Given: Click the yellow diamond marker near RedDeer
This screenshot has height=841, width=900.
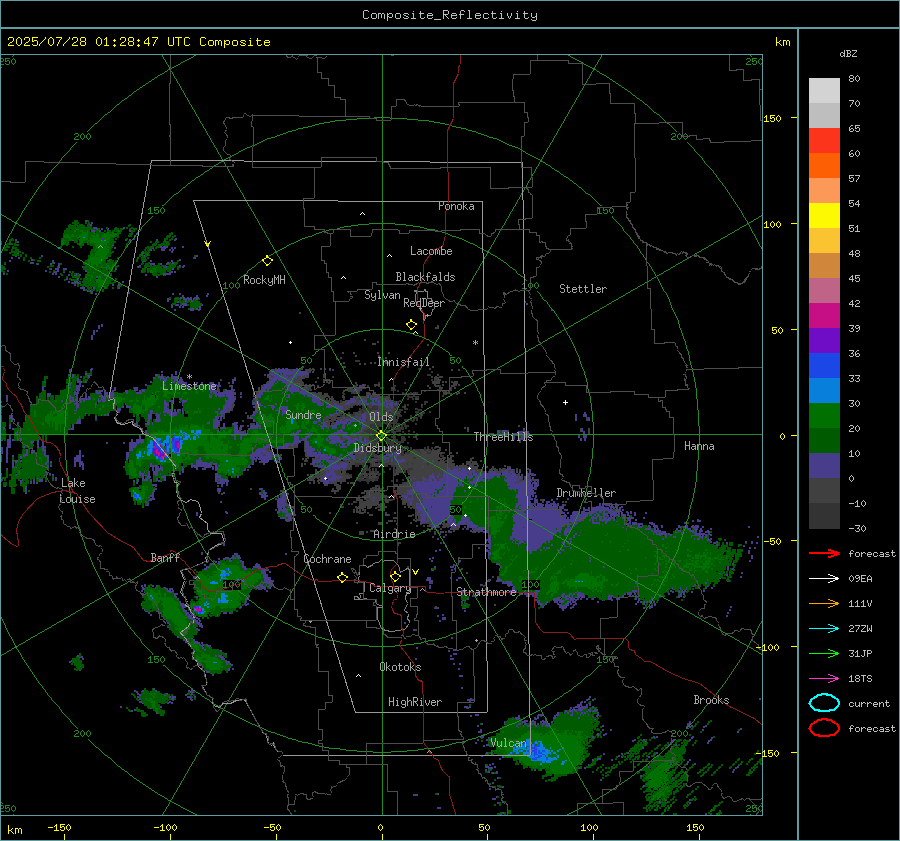Looking at the screenshot, I should tap(411, 325).
